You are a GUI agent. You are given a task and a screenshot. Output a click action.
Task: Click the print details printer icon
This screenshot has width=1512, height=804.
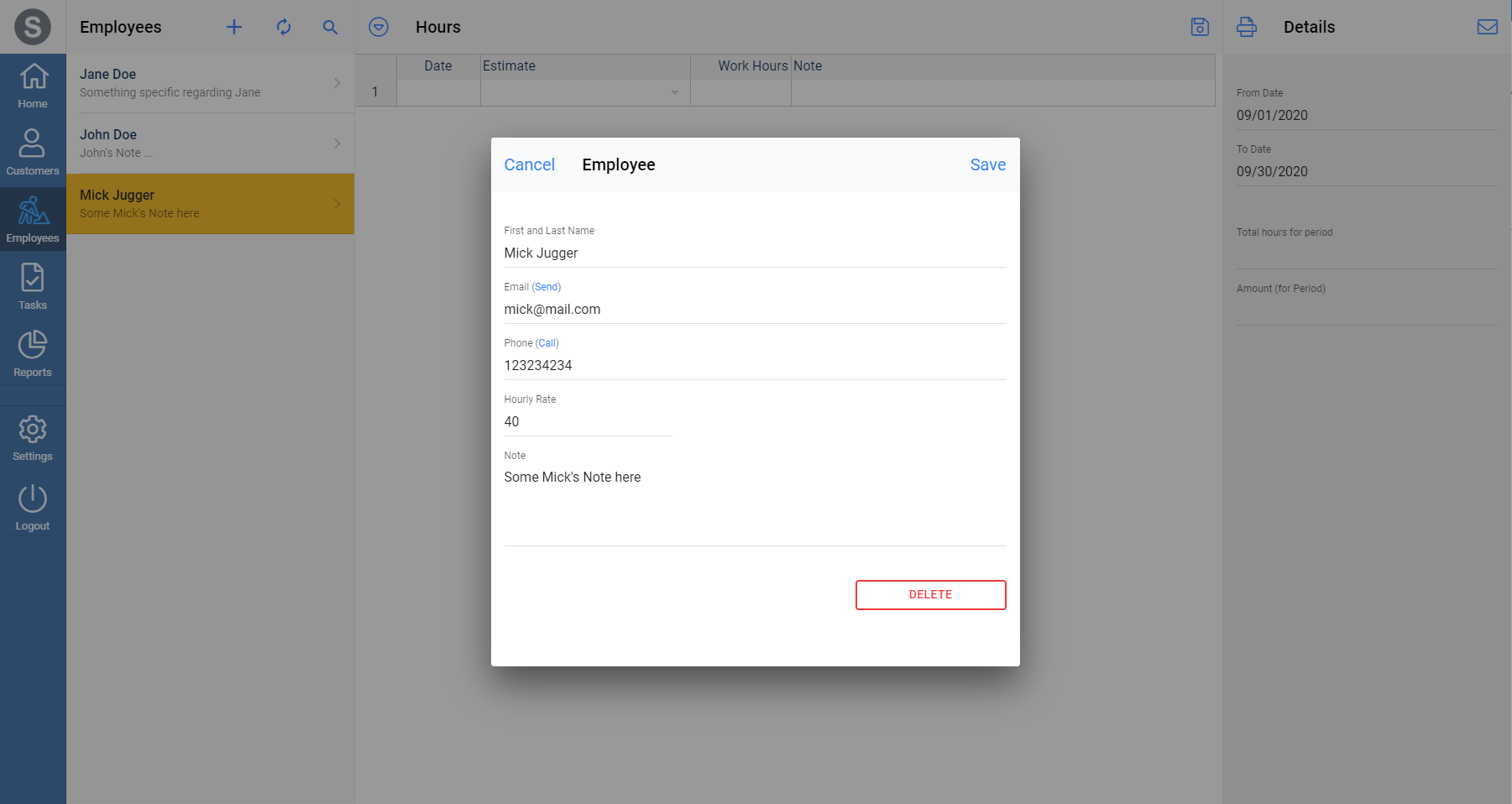tap(1247, 27)
